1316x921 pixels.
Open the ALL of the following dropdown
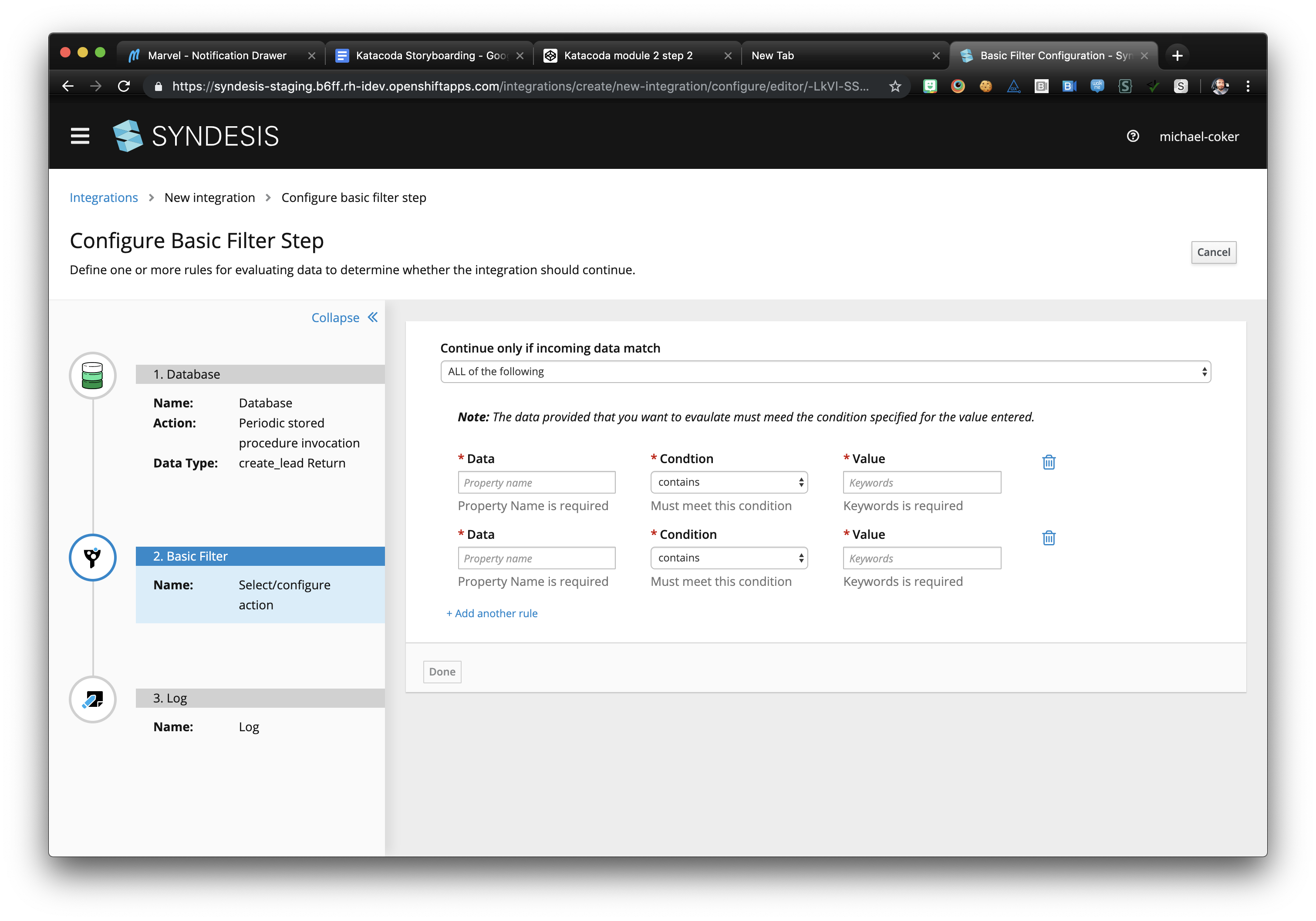pos(825,371)
